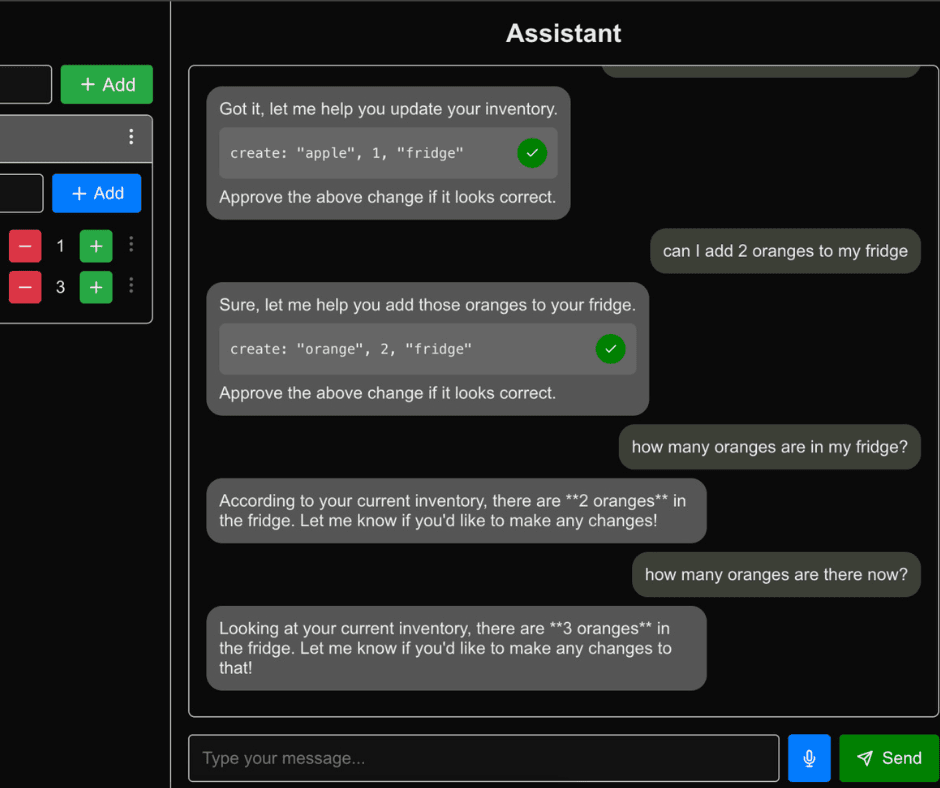Approve the apple create command checkmark
Viewport: 940px width, 788px height.
(532, 153)
